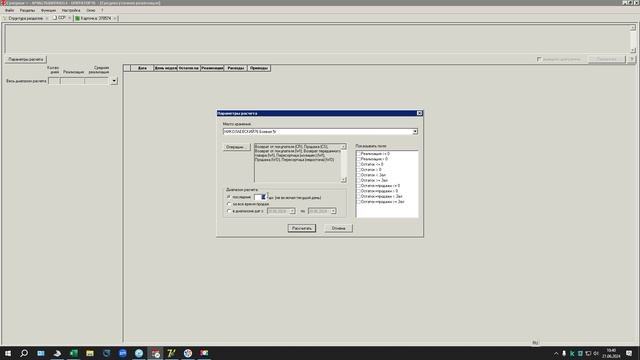640x360 pixels.
Task: Switch to the ССР tab
Action: point(62,18)
